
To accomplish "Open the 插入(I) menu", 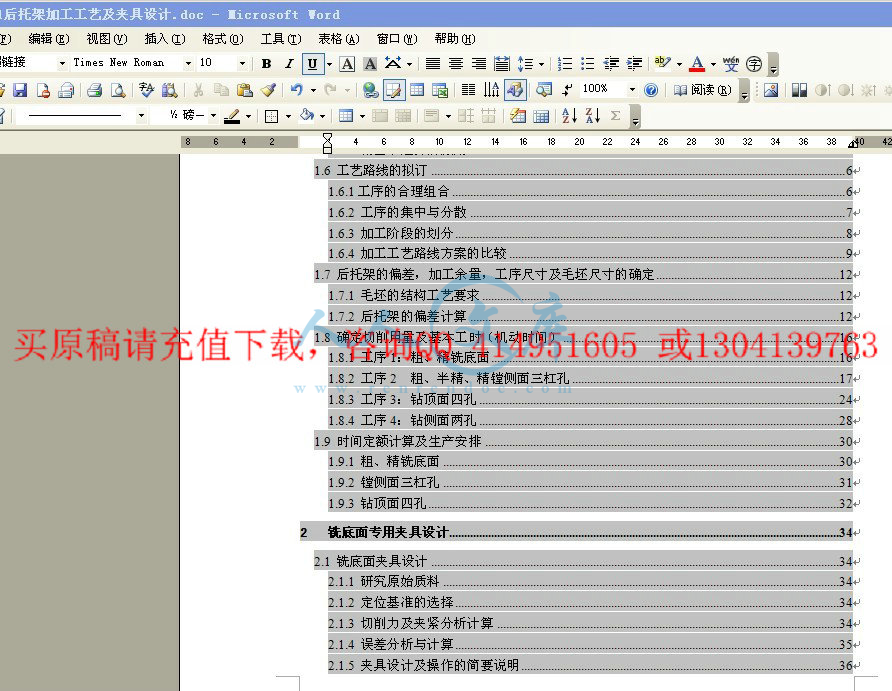I will pyautogui.click(x=165, y=39).
